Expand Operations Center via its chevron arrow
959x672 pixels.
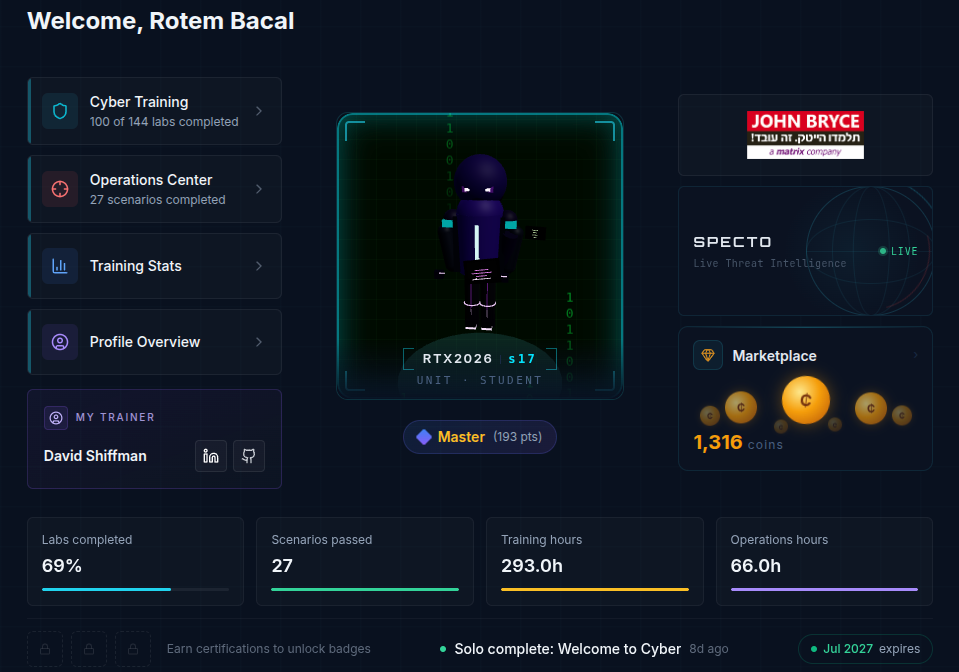(259, 189)
